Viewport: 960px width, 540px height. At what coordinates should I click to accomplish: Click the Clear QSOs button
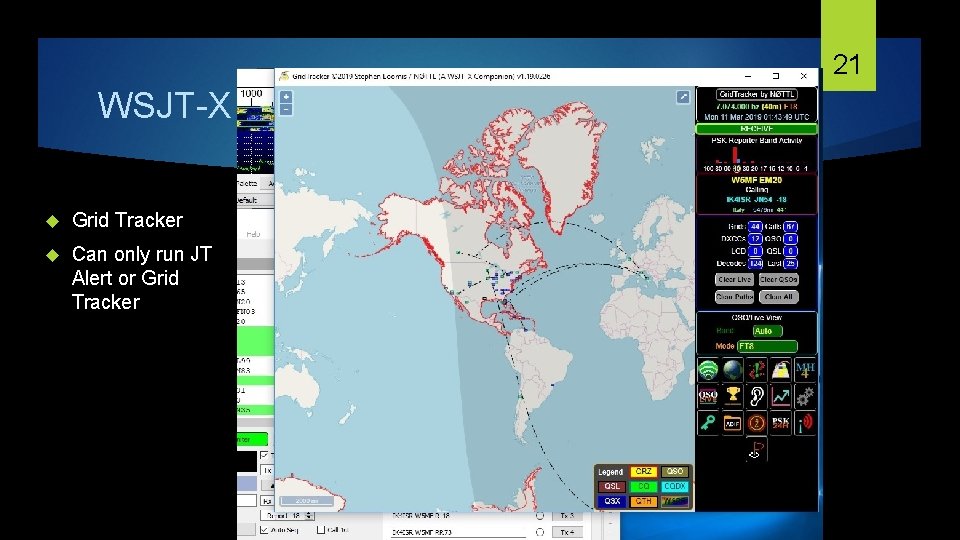pyautogui.click(x=779, y=279)
